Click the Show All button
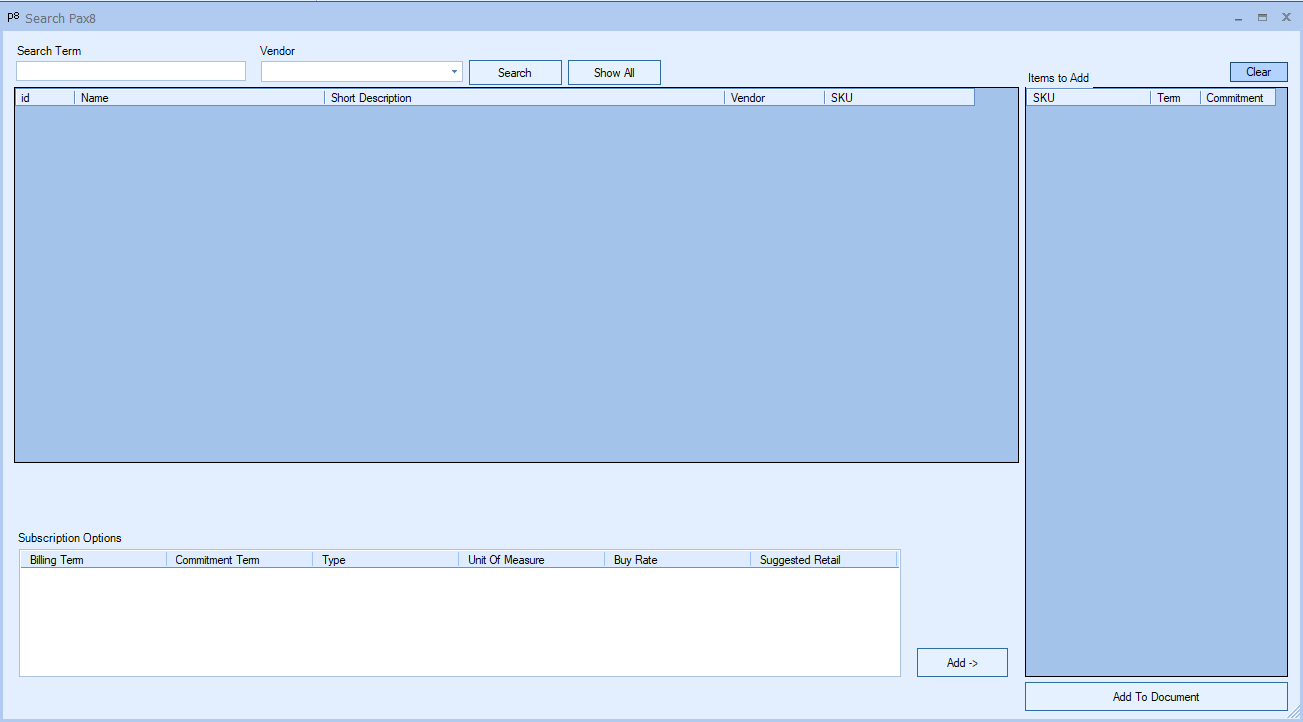Screen dimensions: 1303x722 click(x=614, y=73)
